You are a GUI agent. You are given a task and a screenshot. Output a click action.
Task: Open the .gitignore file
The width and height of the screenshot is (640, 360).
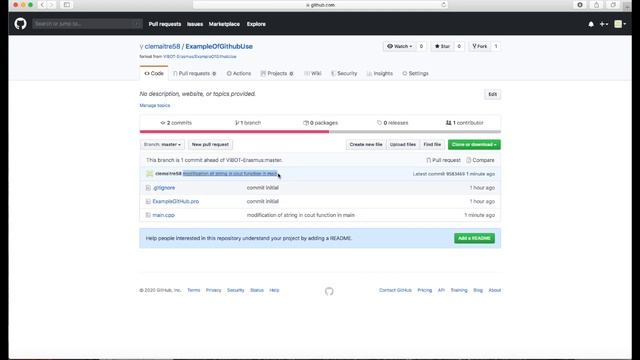[x=164, y=188]
